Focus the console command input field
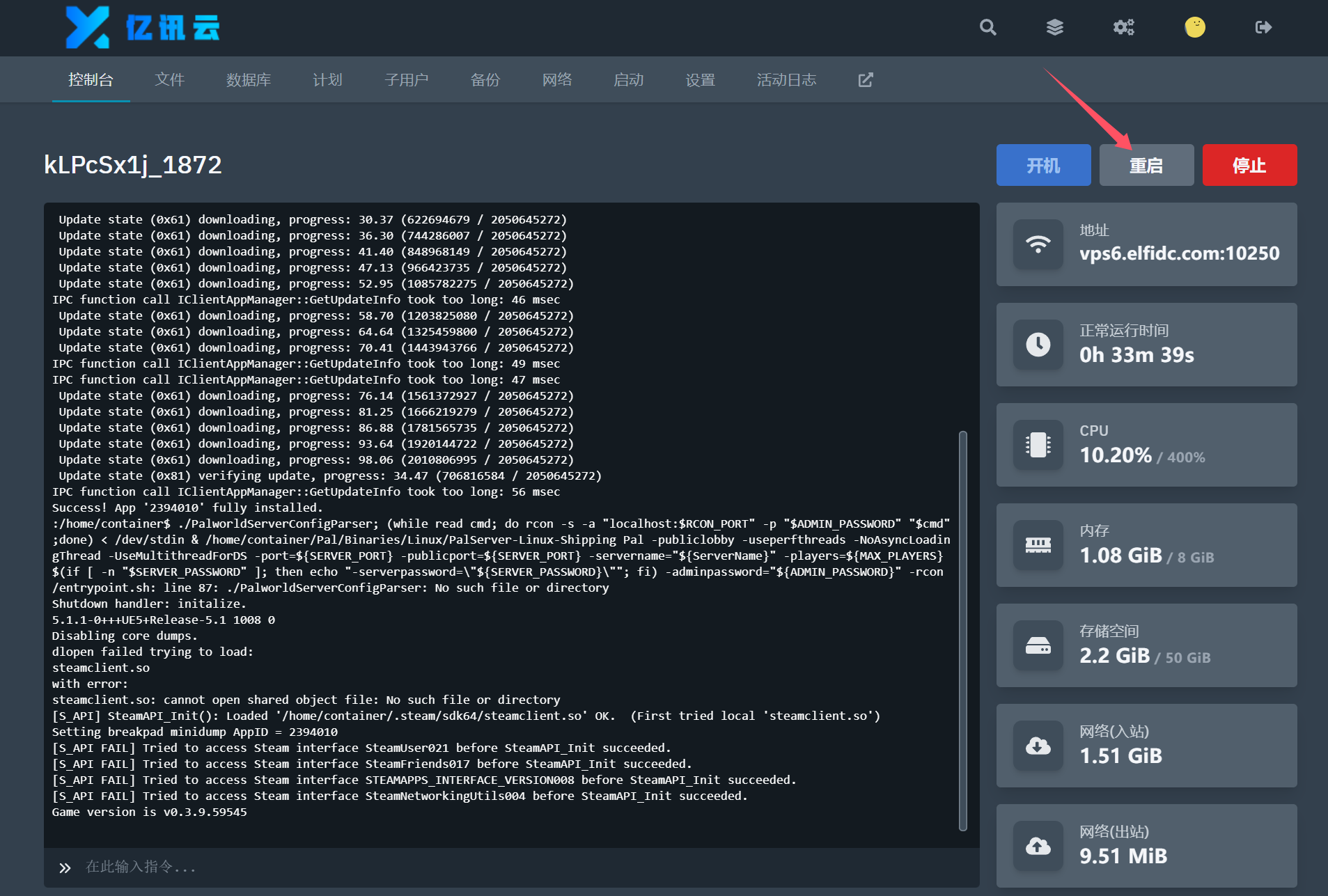The width and height of the screenshot is (1328, 896). pyautogui.click(x=512, y=867)
